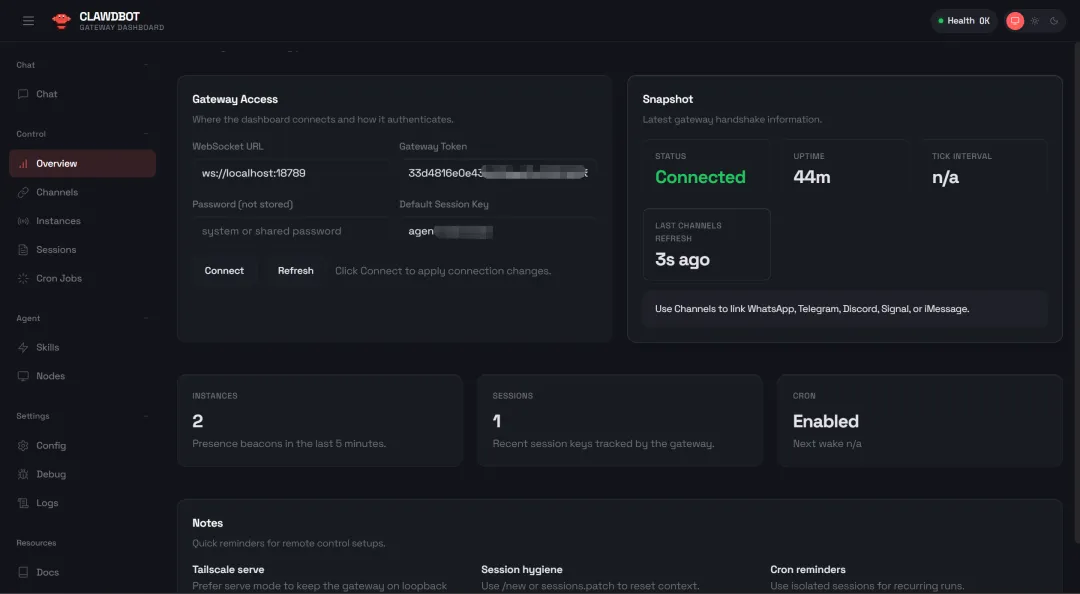Click the WebSocket URL input field
The image size is (1080, 594).
[291, 173]
